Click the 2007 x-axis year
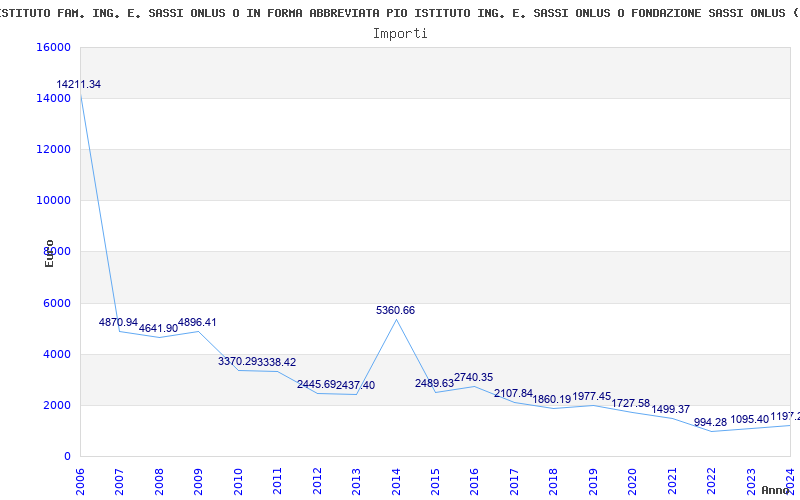 point(119,482)
